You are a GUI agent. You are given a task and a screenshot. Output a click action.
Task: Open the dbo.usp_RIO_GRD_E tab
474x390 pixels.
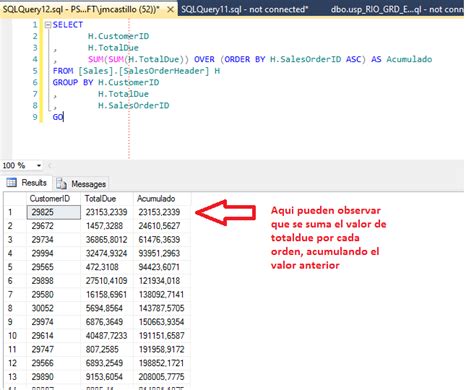(x=397, y=9)
